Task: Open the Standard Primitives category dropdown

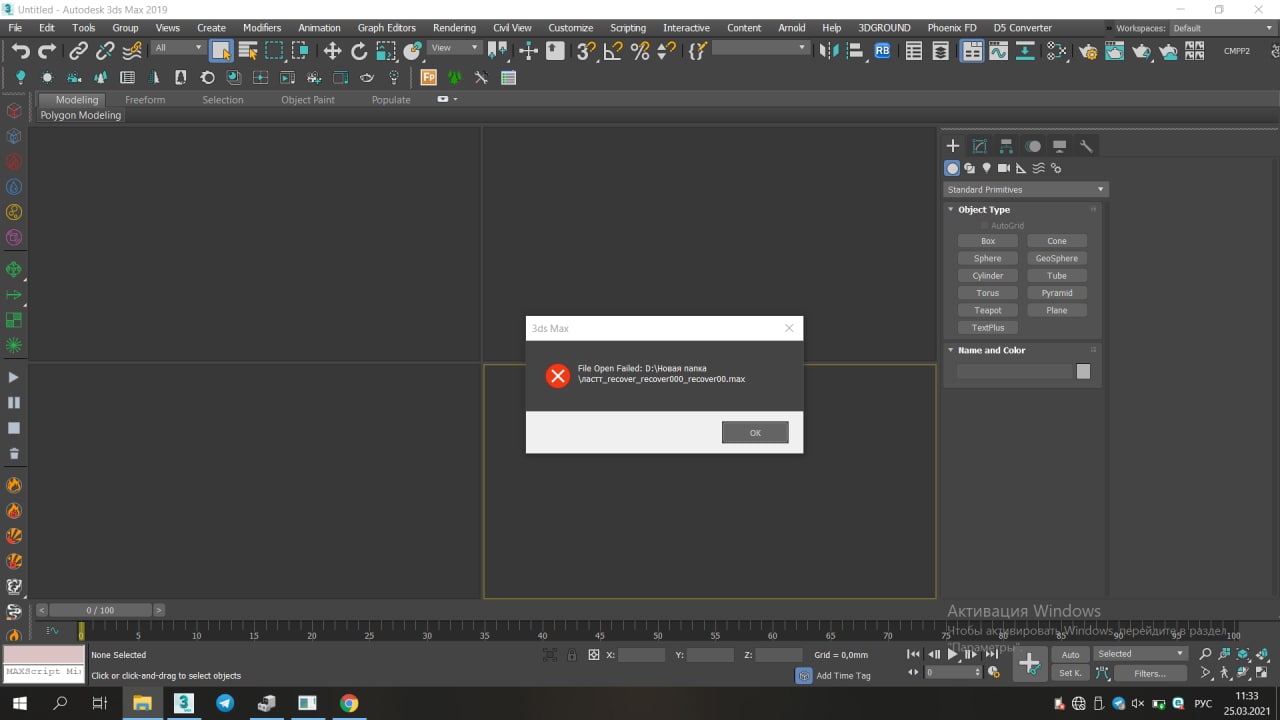Action: coord(1026,190)
